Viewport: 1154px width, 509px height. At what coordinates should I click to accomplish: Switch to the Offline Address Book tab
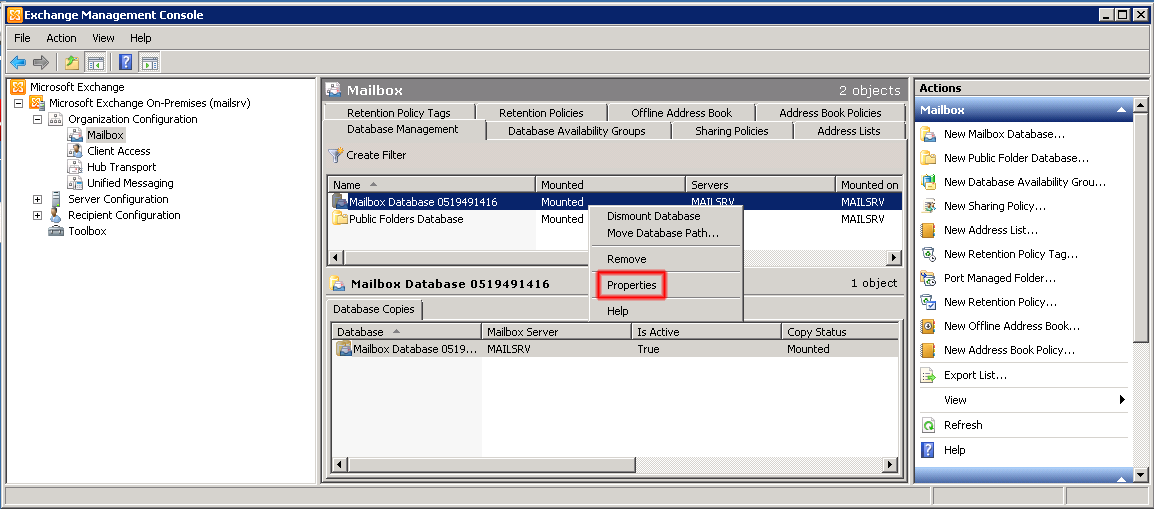(x=682, y=113)
